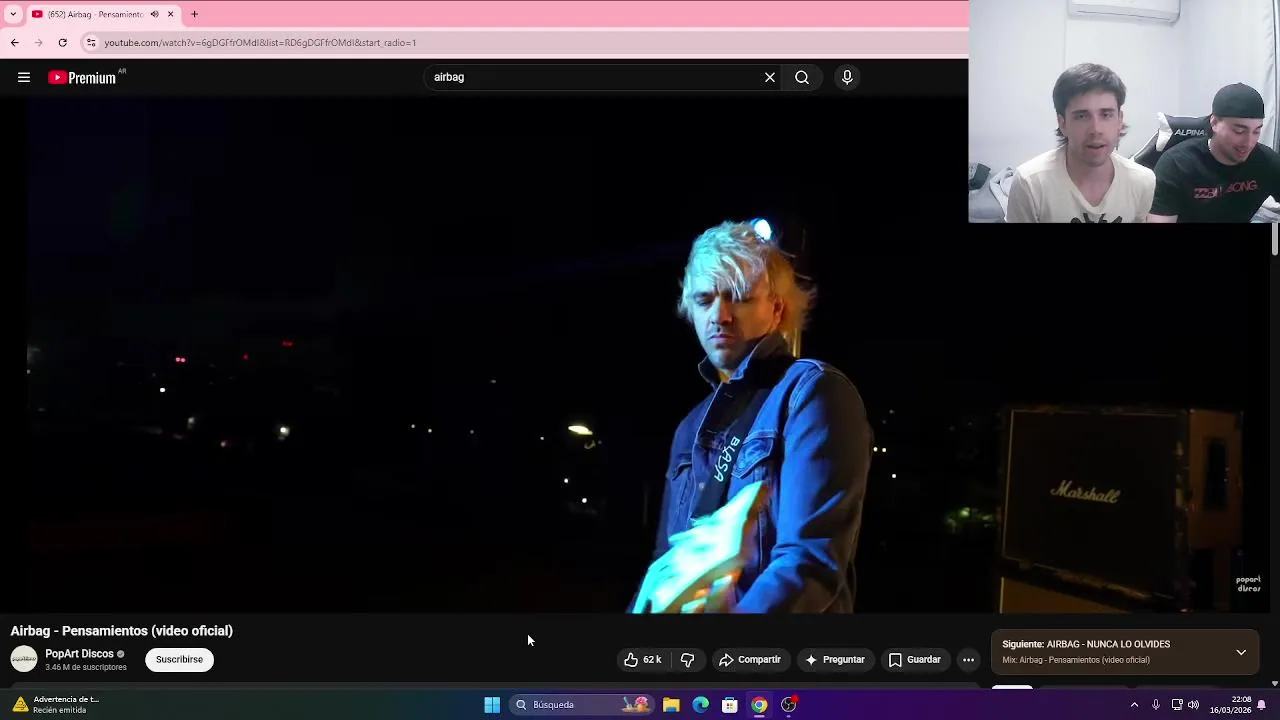Click the youtube.com address bar URL
This screenshot has height=720, width=1280.
[260, 43]
